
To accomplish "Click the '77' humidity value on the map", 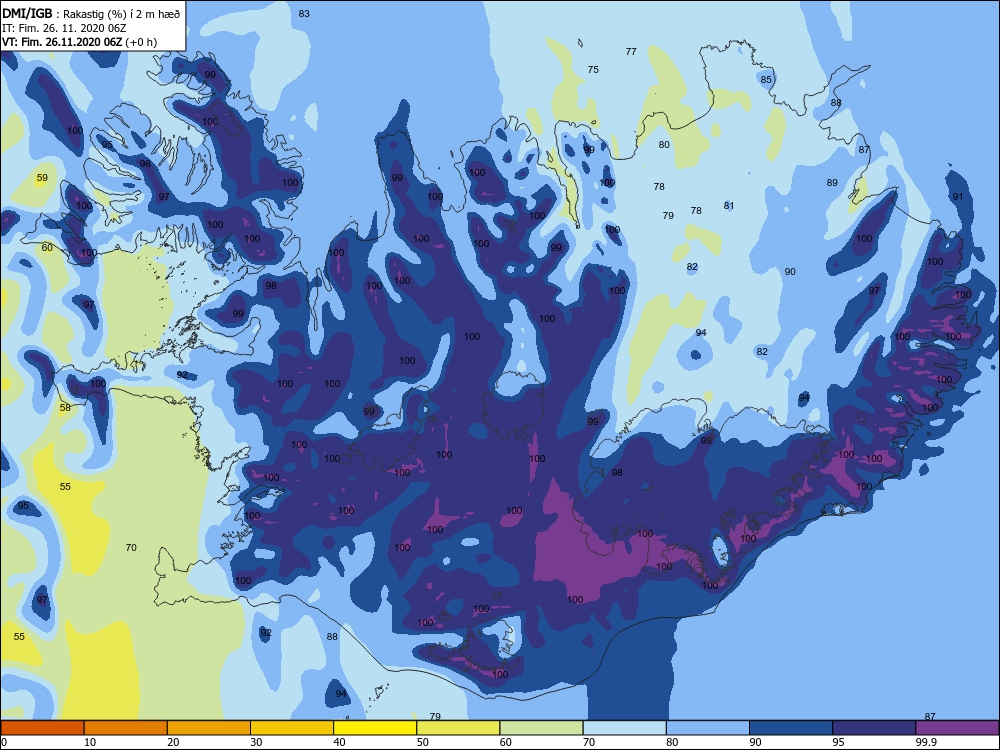I will pos(631,52).
